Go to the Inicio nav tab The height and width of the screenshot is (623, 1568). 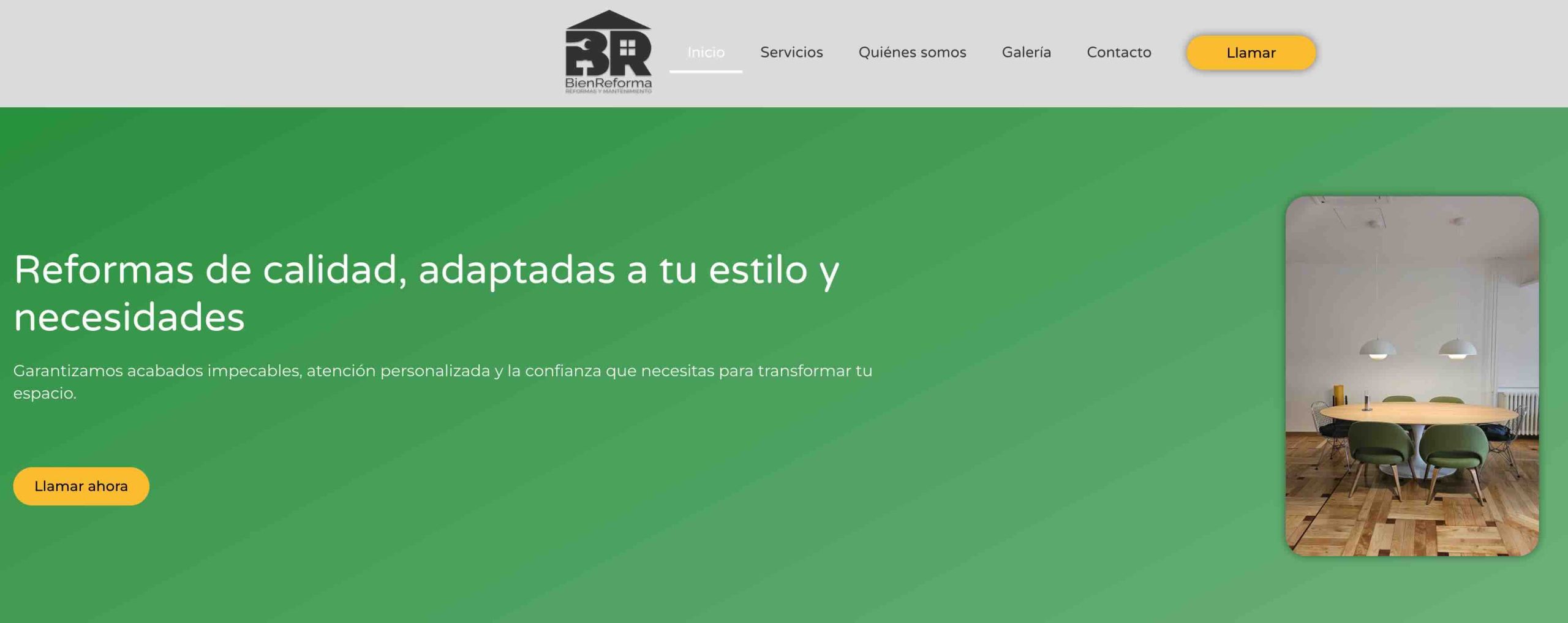coord(706,53)
